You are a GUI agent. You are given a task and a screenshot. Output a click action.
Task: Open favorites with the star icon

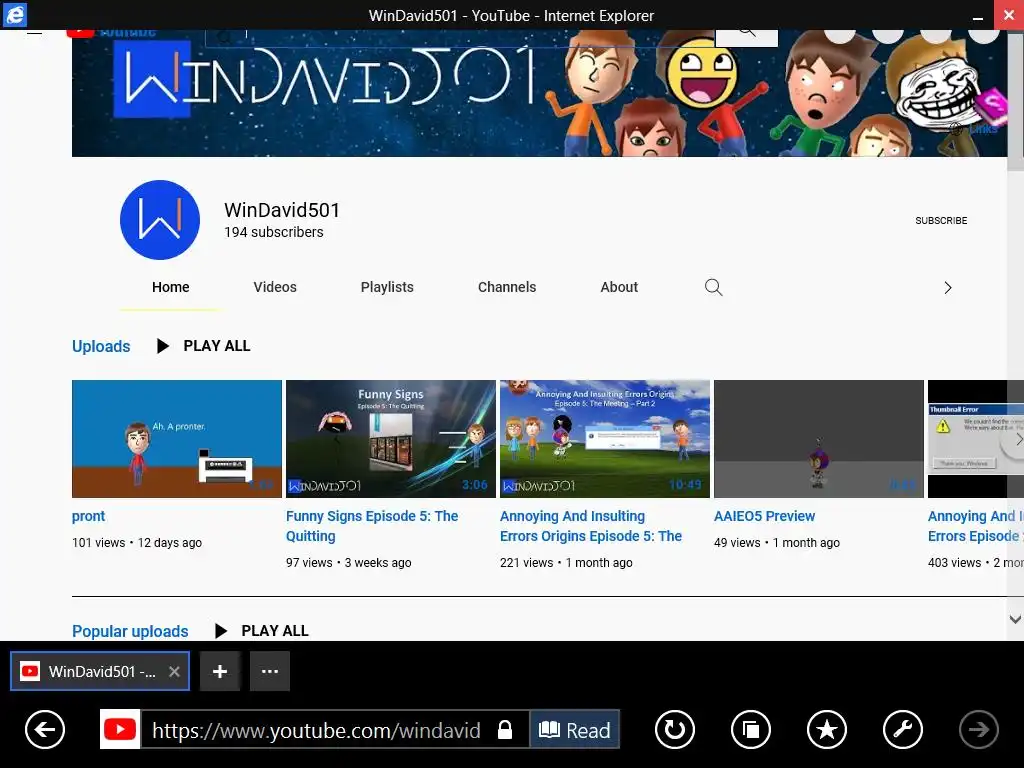click(827, 729)
